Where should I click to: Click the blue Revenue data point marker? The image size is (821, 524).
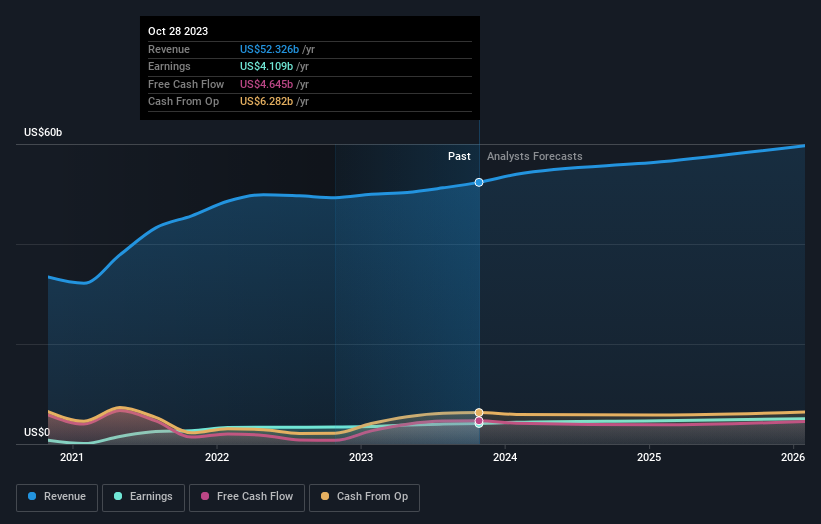click(479, 182)
